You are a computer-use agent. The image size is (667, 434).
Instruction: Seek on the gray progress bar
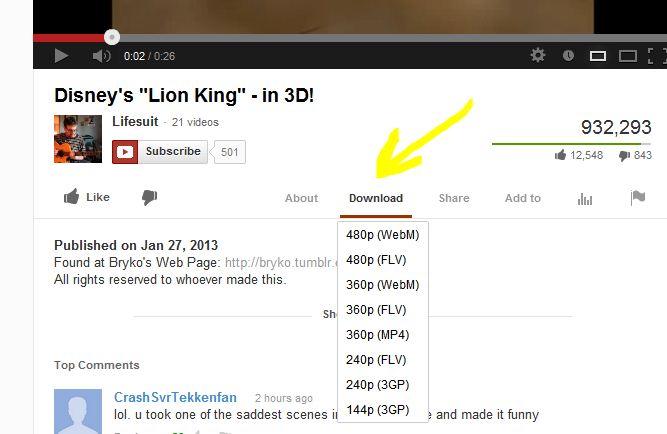click(393, 38)
